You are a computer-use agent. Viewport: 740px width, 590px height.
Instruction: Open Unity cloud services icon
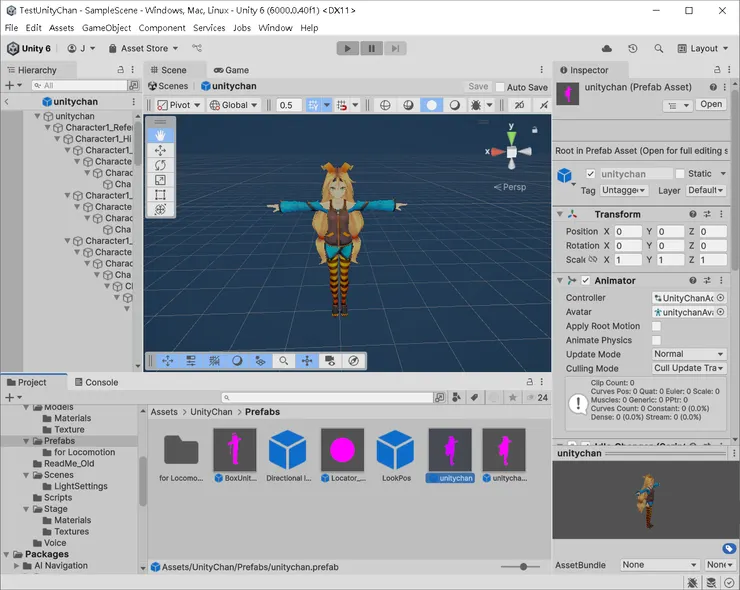tap(607, 48)
